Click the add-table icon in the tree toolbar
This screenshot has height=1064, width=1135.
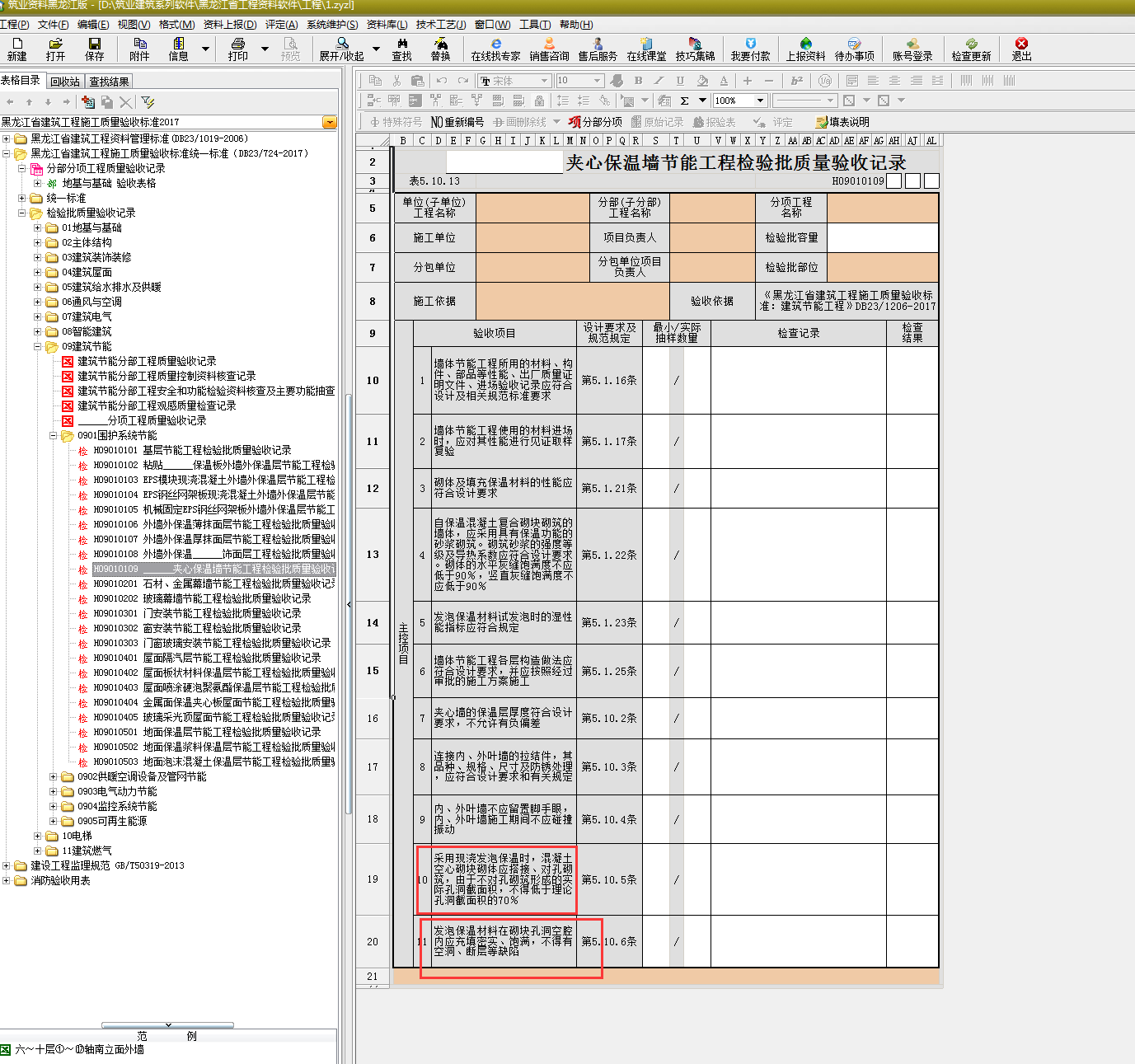pyautogui.click(x=88, y=102)
